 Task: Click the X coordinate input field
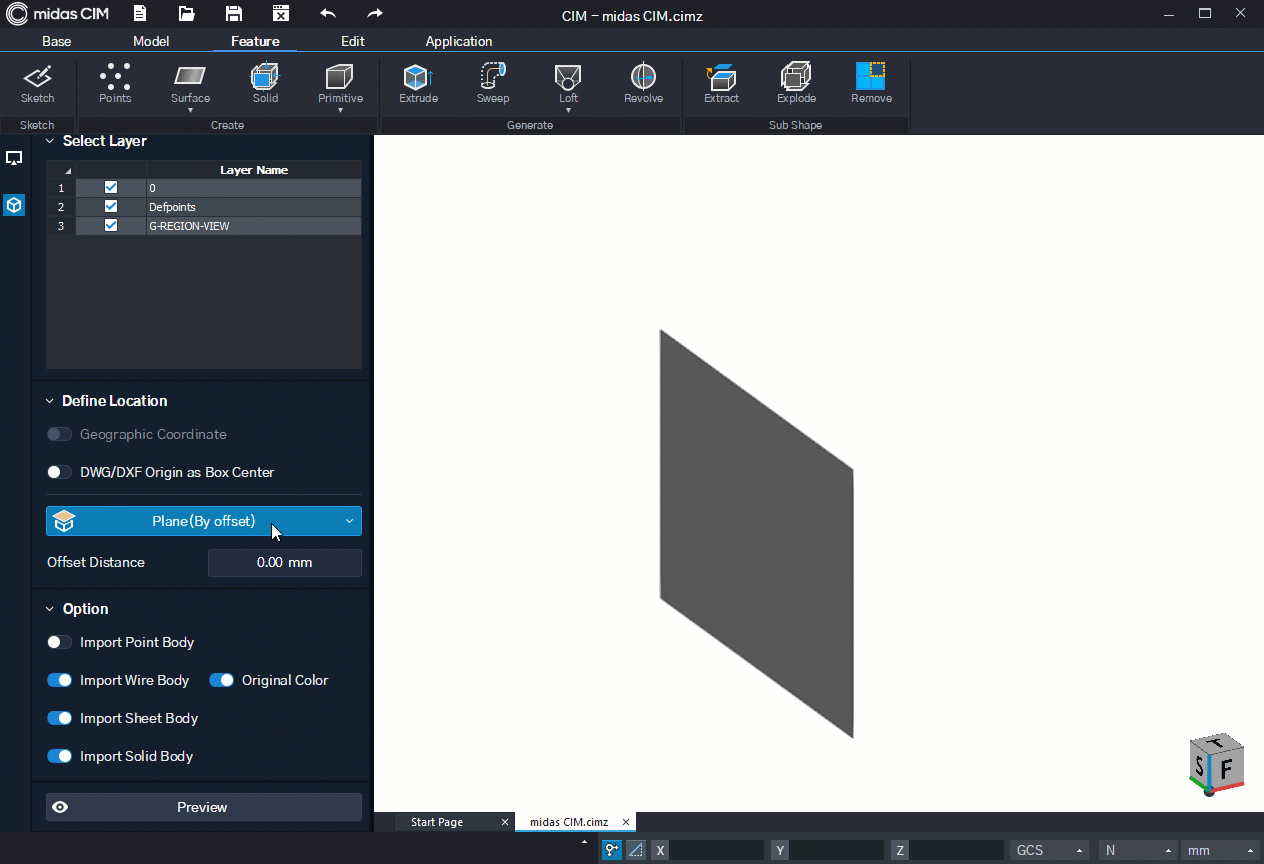(x=717, y=850)
